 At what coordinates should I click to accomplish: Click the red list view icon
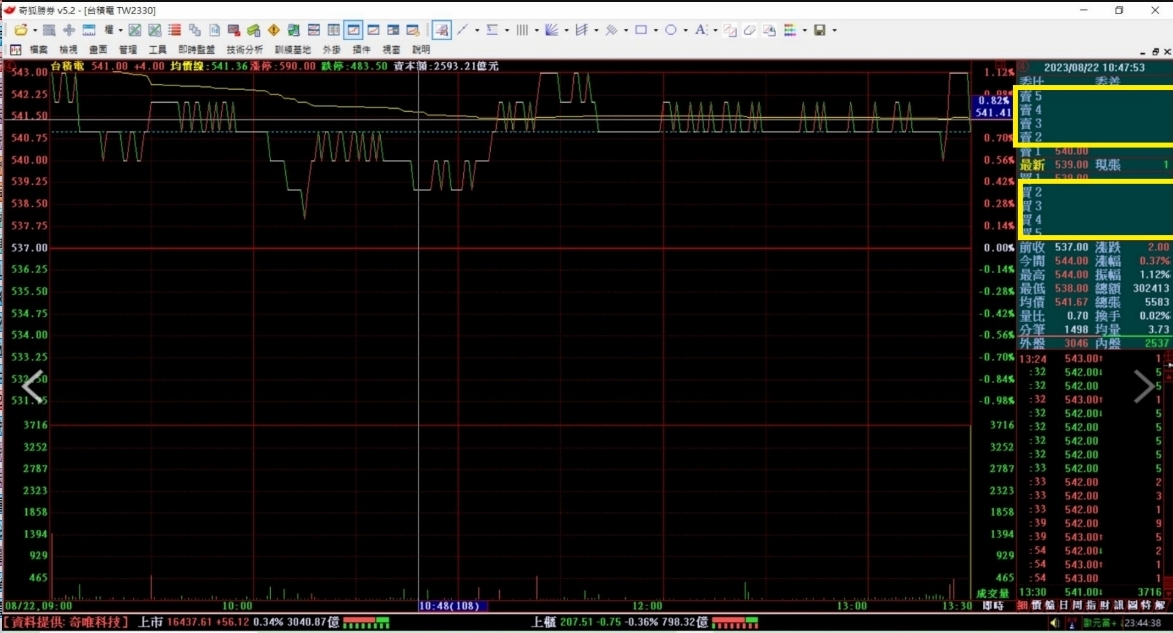coord(174,30)
